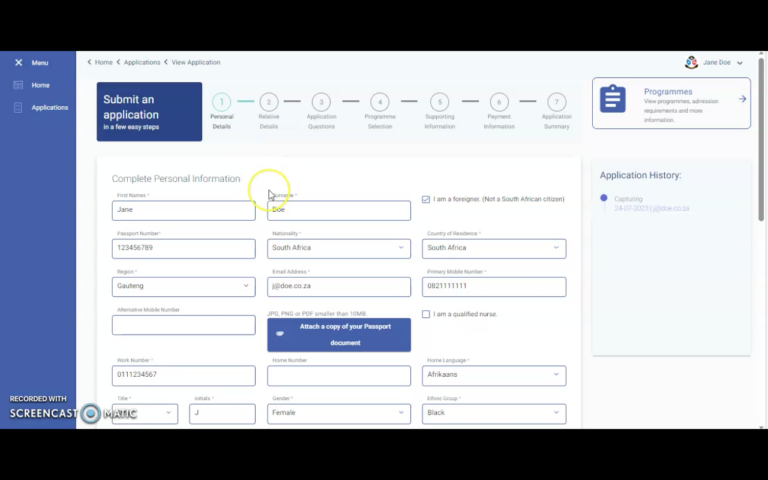Go to step 4 Programme Selection
This screenshot has width=768, height=480.
[x=380, y=102]
